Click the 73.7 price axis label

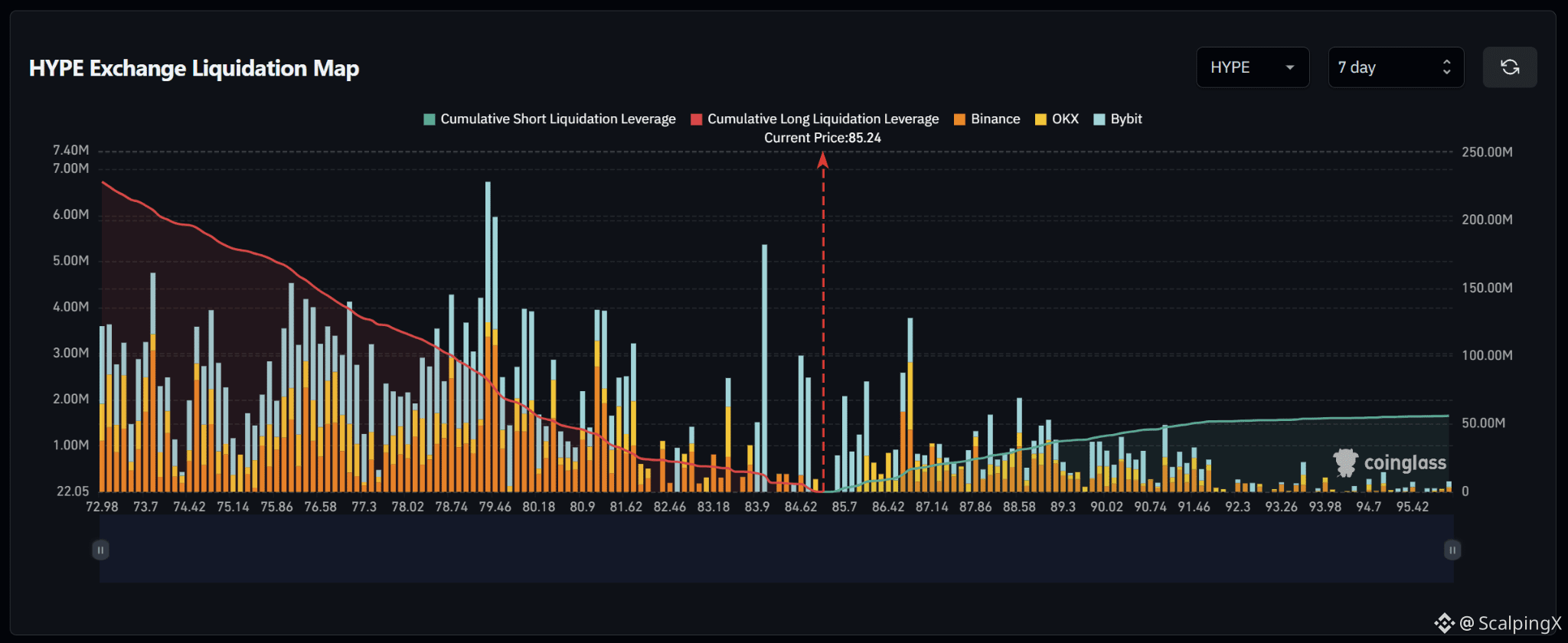[x=145, y=507]
